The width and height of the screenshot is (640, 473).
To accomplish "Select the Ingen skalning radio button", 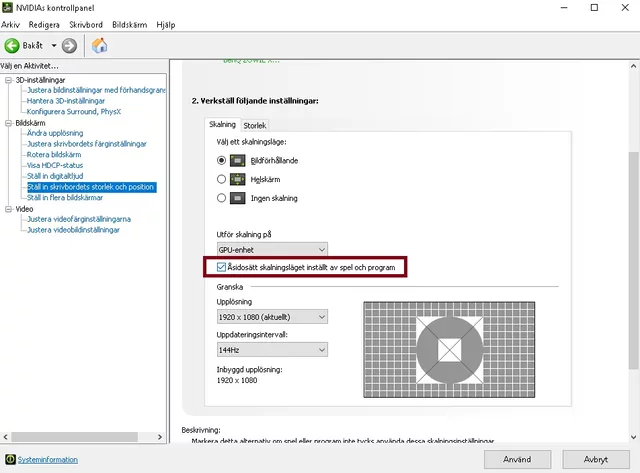I will [x=222, y=198].
